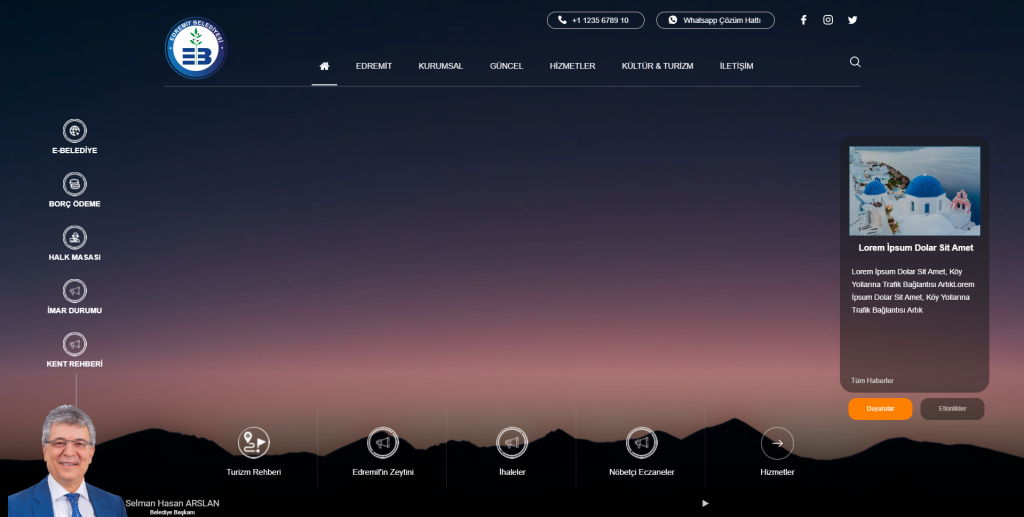Click the Hizmetler arrow icon
The width and height of the screenshot is (1024, 517).
pos(777,443)
